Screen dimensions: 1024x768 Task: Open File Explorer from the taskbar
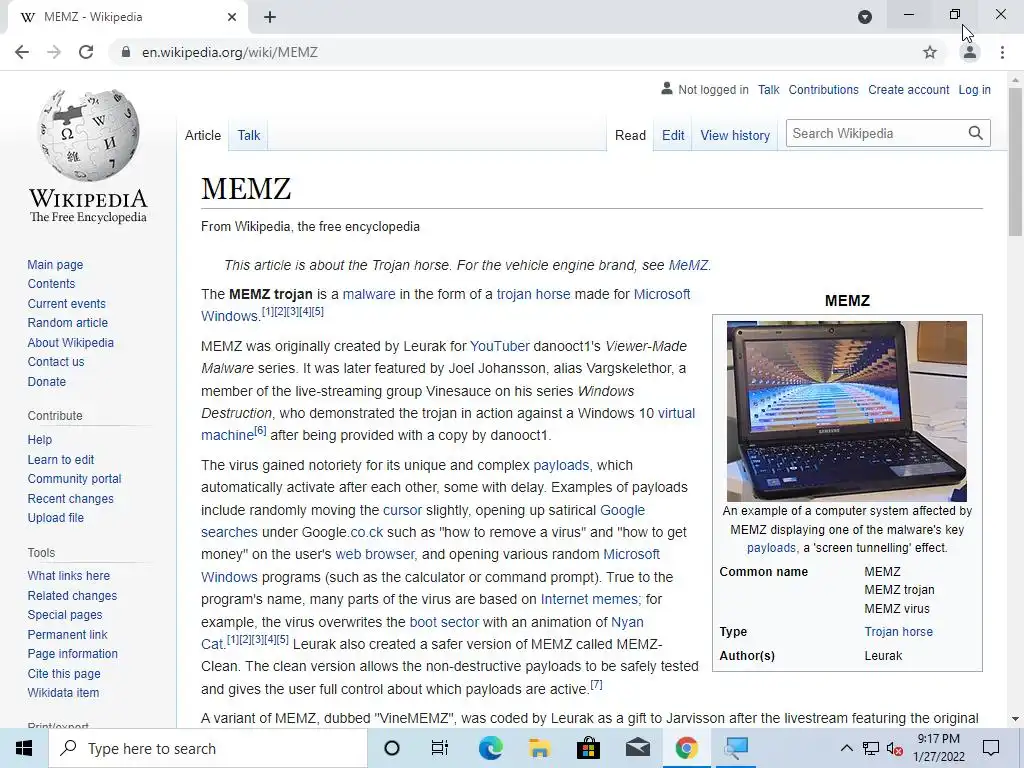[539, 748]
